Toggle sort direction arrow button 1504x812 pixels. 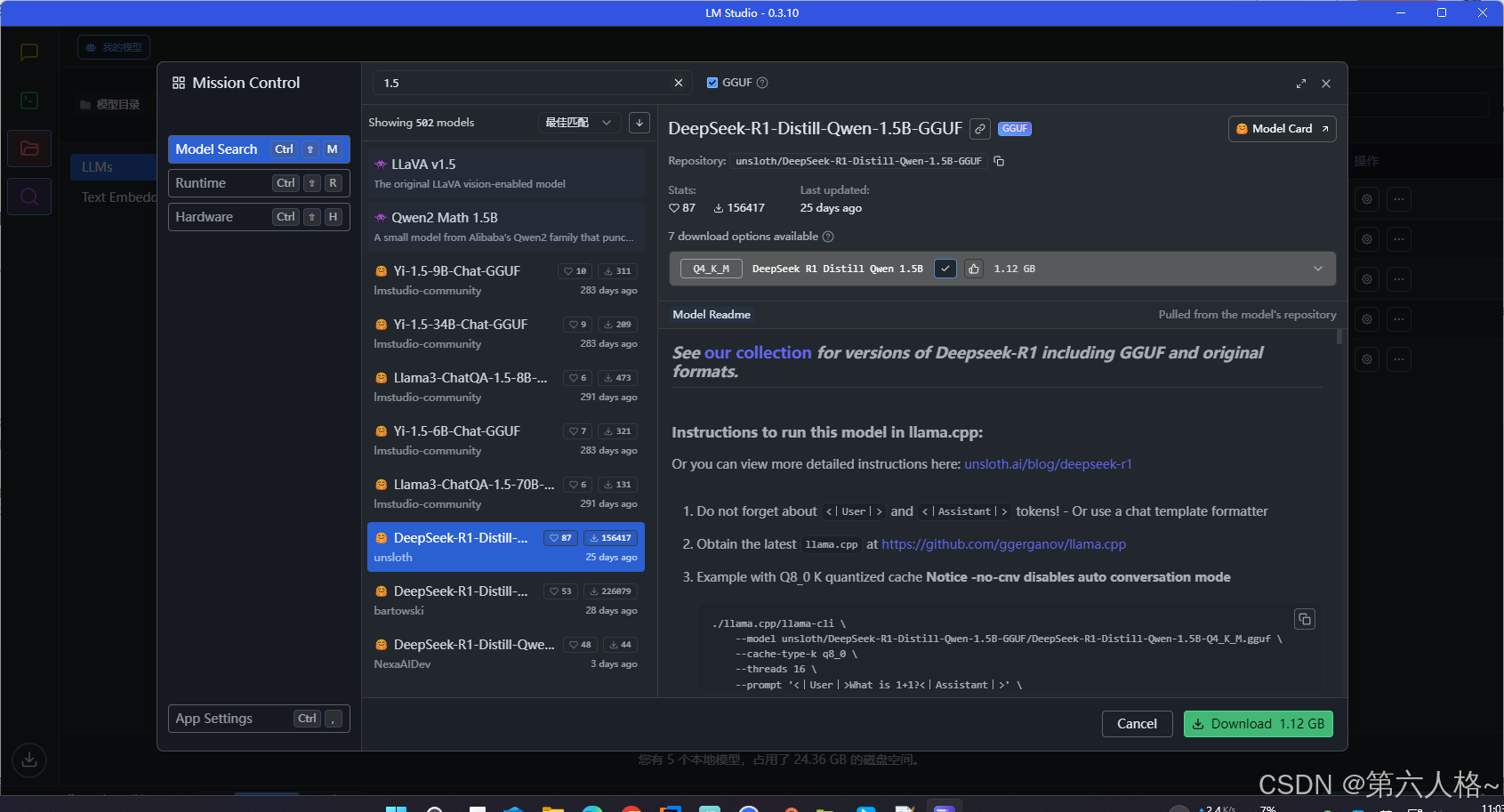click(639, 123)
